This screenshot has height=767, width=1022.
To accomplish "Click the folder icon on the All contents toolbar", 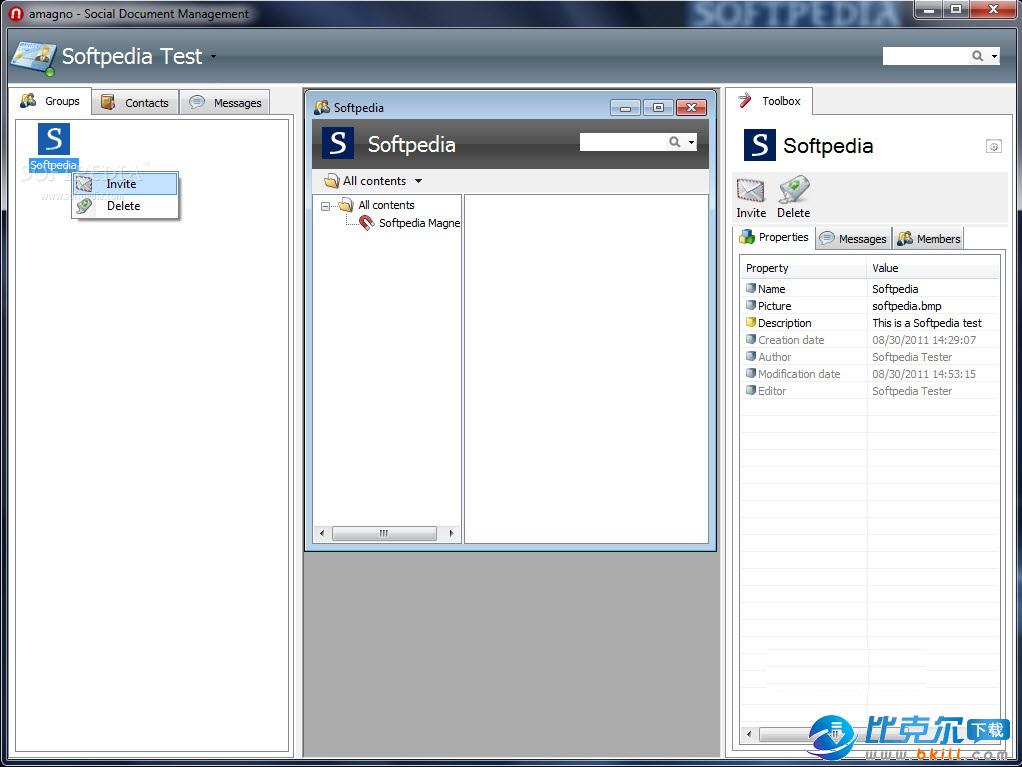I will pyautogui.click(x=332, y=181).
